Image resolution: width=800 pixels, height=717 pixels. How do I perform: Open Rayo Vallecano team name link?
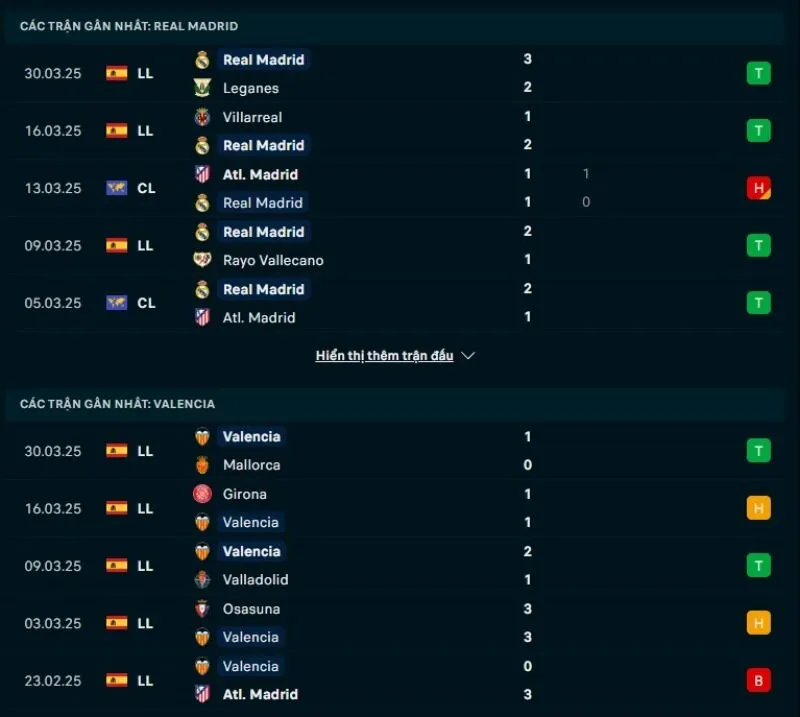[x=273, y=260]
